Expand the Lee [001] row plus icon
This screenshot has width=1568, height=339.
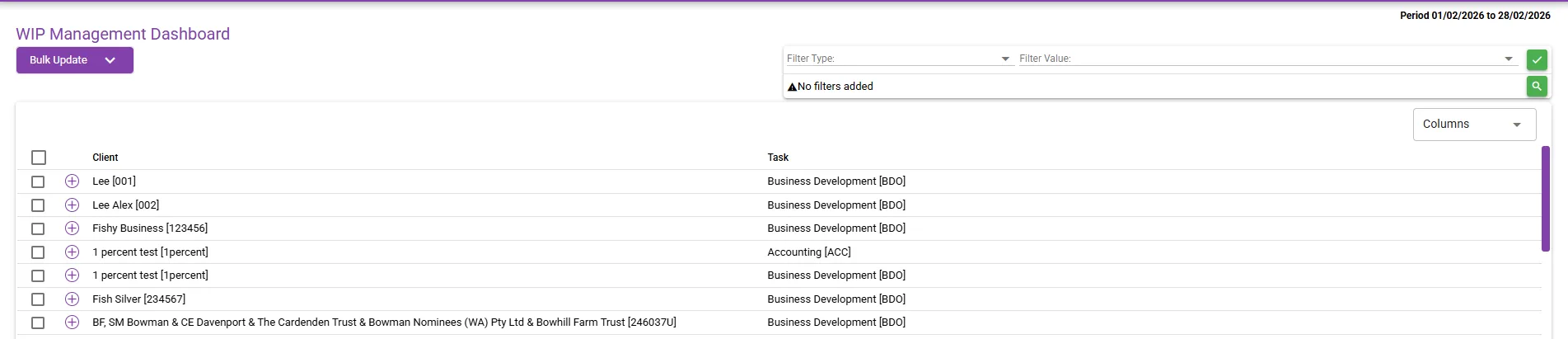[72, 181]
